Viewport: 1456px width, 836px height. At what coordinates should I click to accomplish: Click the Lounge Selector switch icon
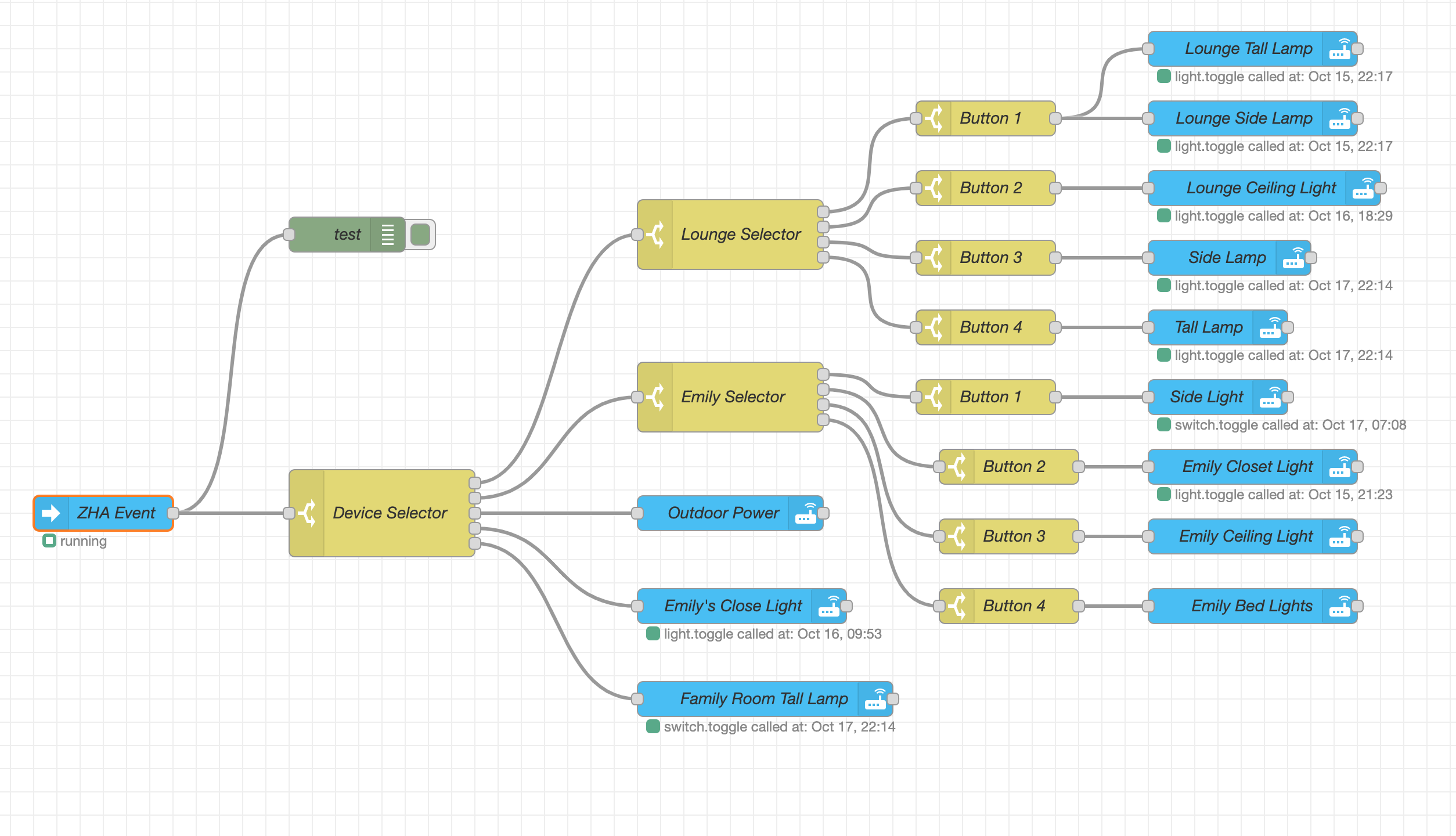tap(655, 235)
